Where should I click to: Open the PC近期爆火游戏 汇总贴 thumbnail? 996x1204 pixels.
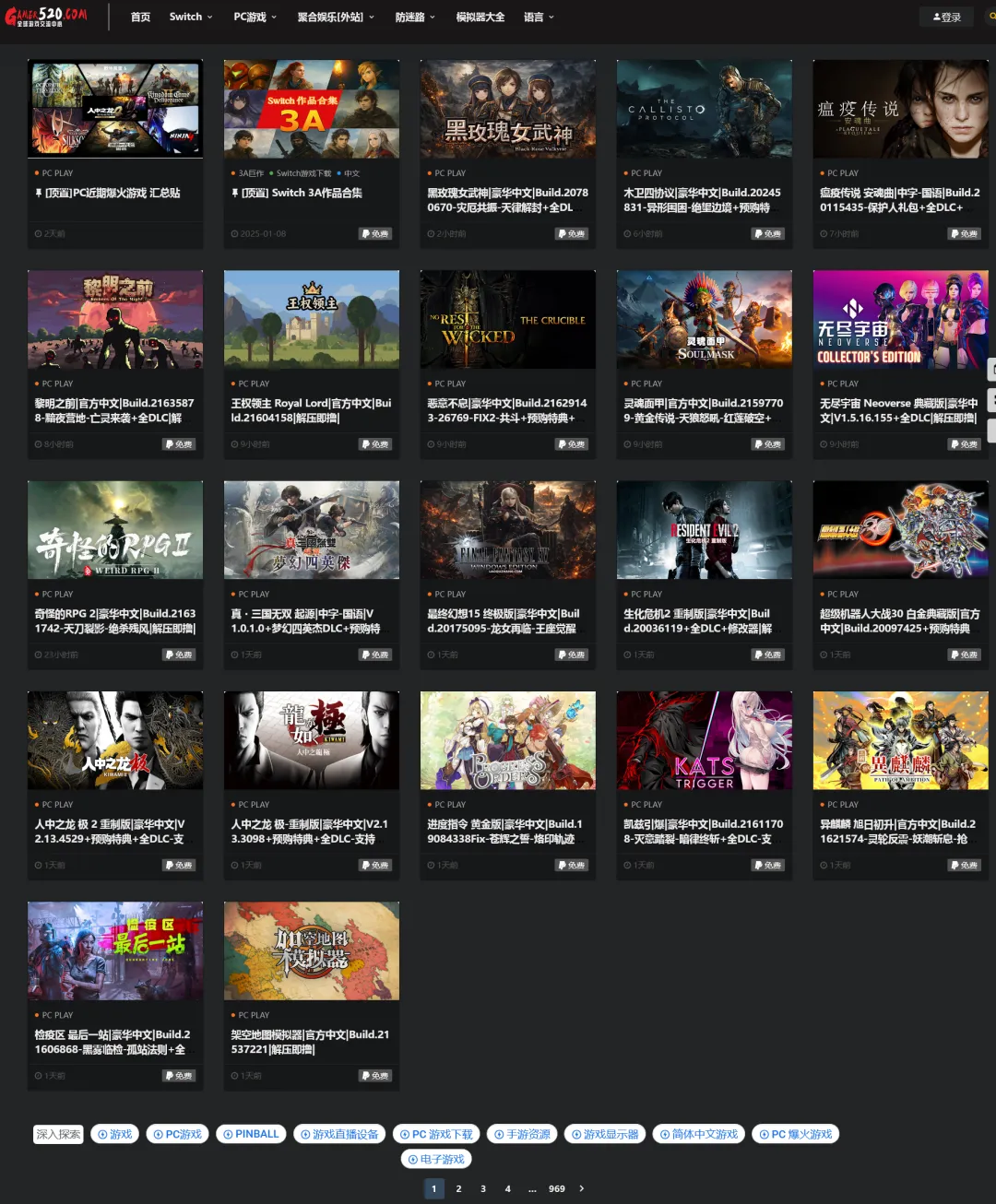coord(115,109)
